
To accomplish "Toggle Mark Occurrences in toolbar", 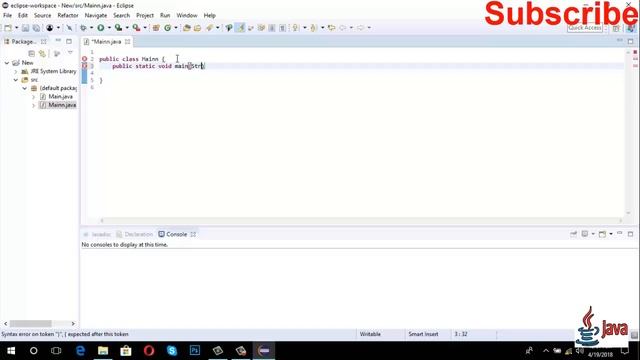I will (241, 28).
